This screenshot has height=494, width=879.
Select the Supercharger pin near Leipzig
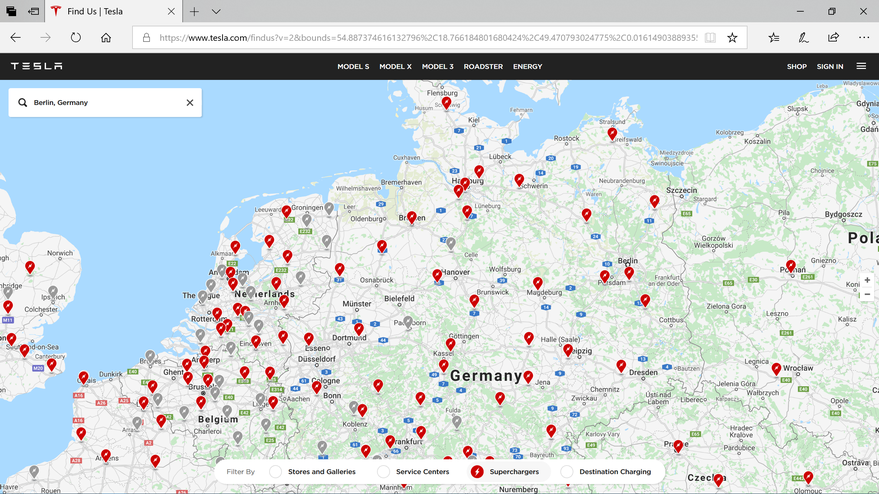point(568,350)
